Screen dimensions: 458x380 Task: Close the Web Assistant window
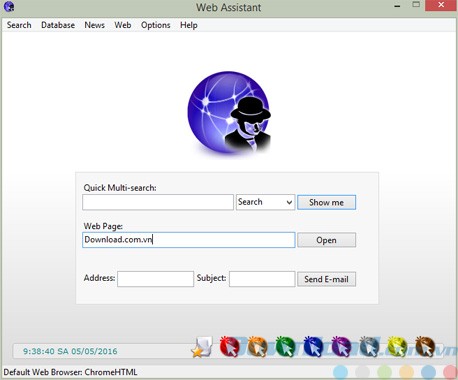click(441, 5)
